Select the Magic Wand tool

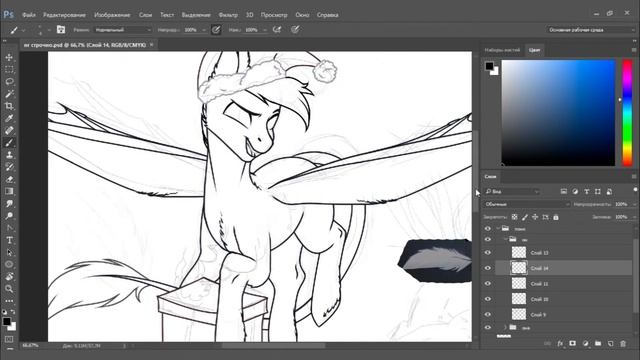pyautogui.click(x=9, y=94)
